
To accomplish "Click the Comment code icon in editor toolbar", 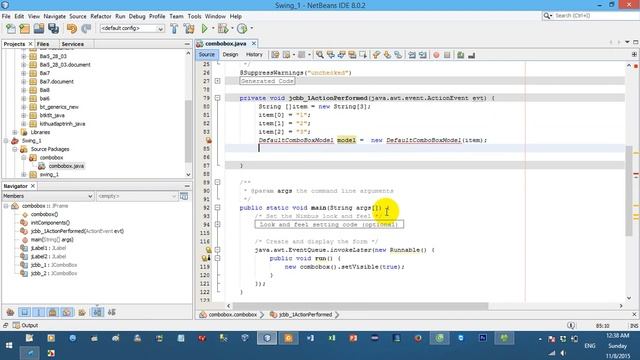I will [460, 55].
